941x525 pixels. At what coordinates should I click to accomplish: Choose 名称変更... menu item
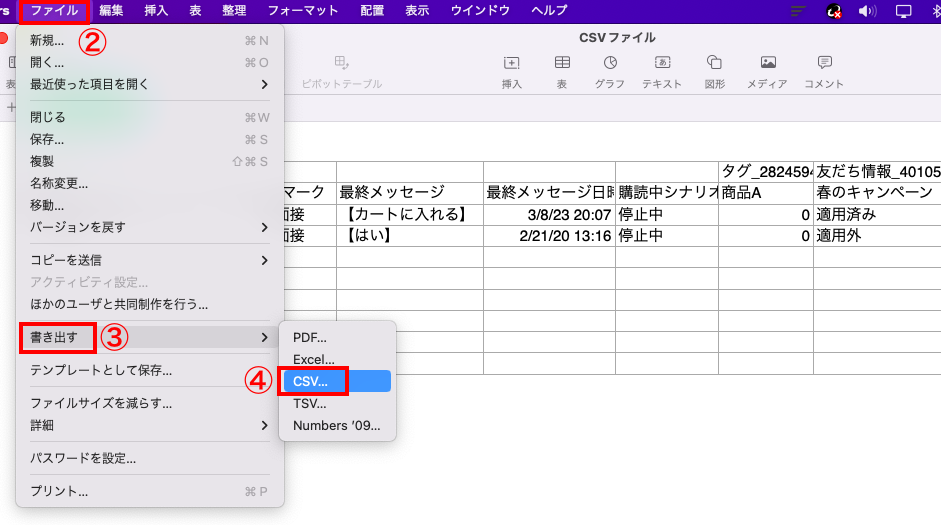[x=149, y=184]
